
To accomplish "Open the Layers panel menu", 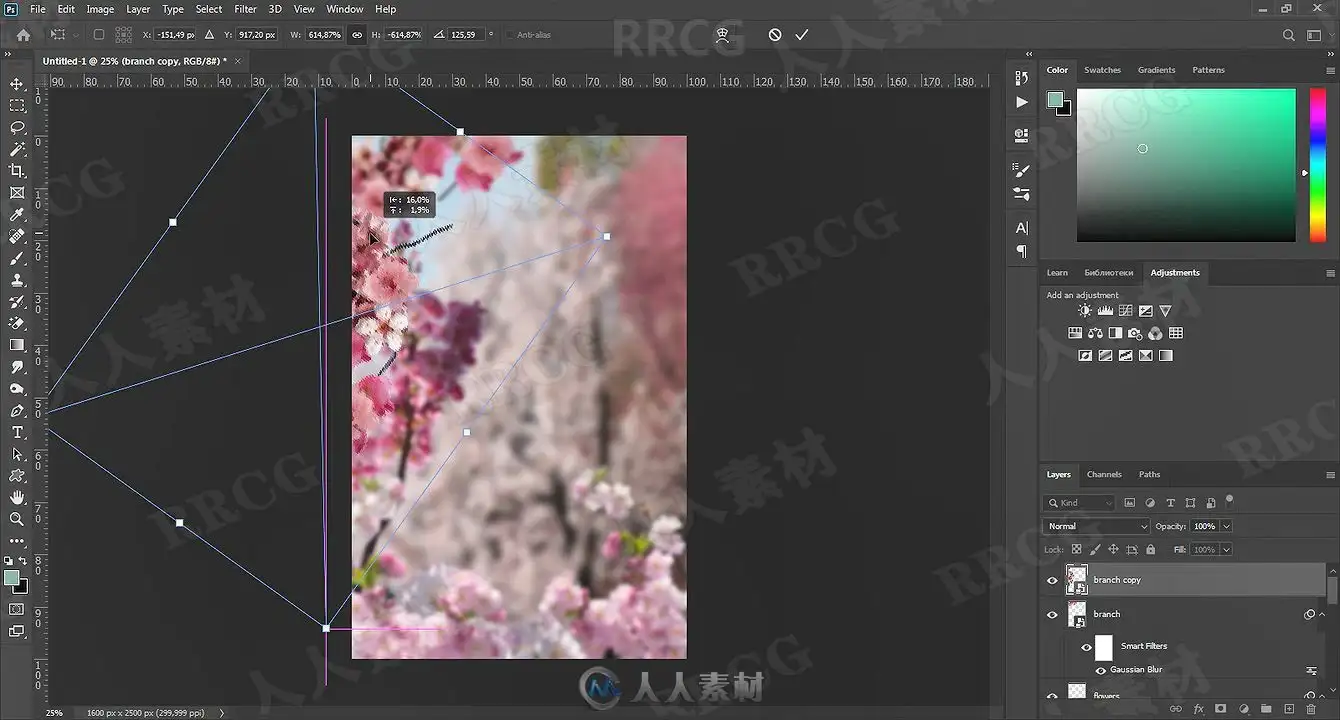I will (1330, 475).
